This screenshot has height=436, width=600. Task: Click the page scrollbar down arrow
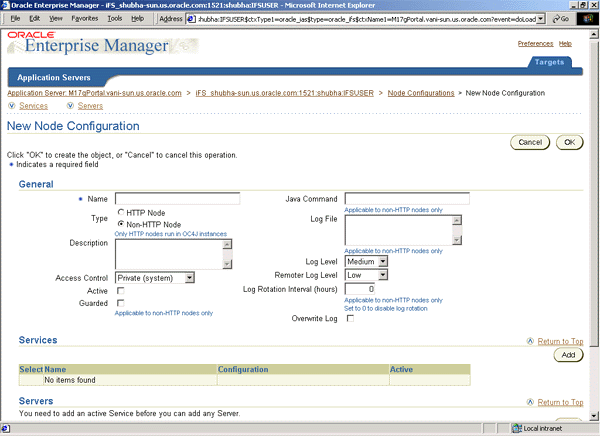[593, 416]
